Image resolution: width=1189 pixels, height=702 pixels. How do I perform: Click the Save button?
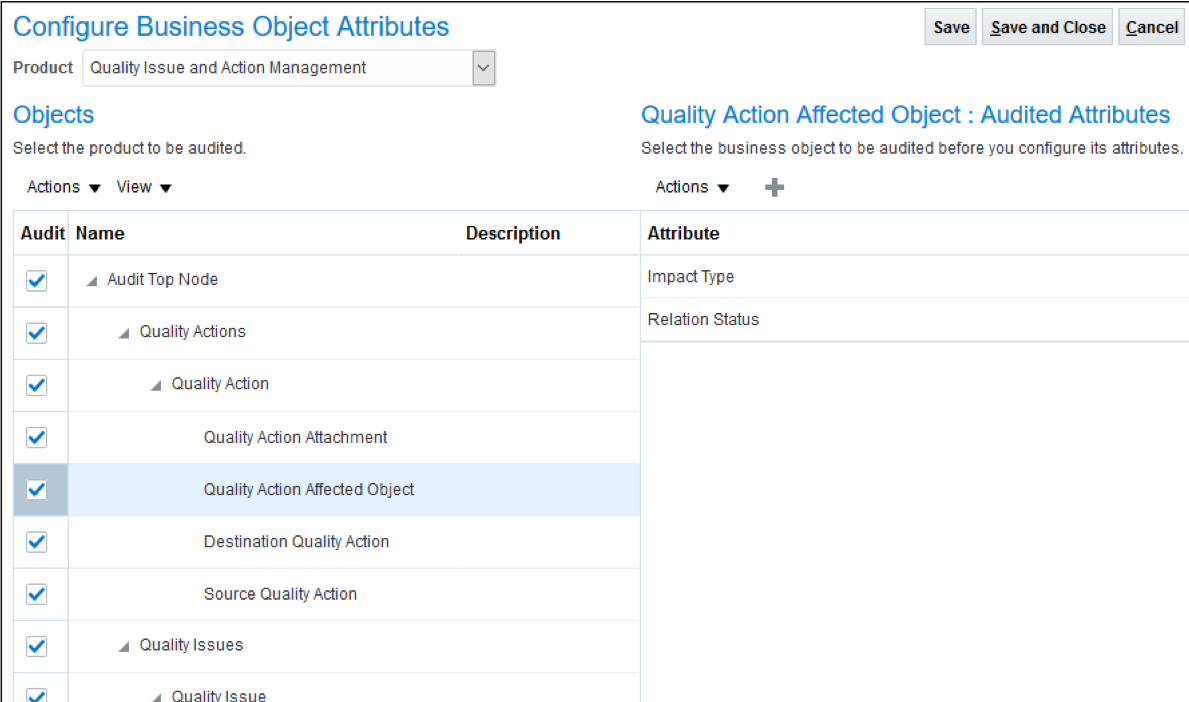(x=950, y=27)
